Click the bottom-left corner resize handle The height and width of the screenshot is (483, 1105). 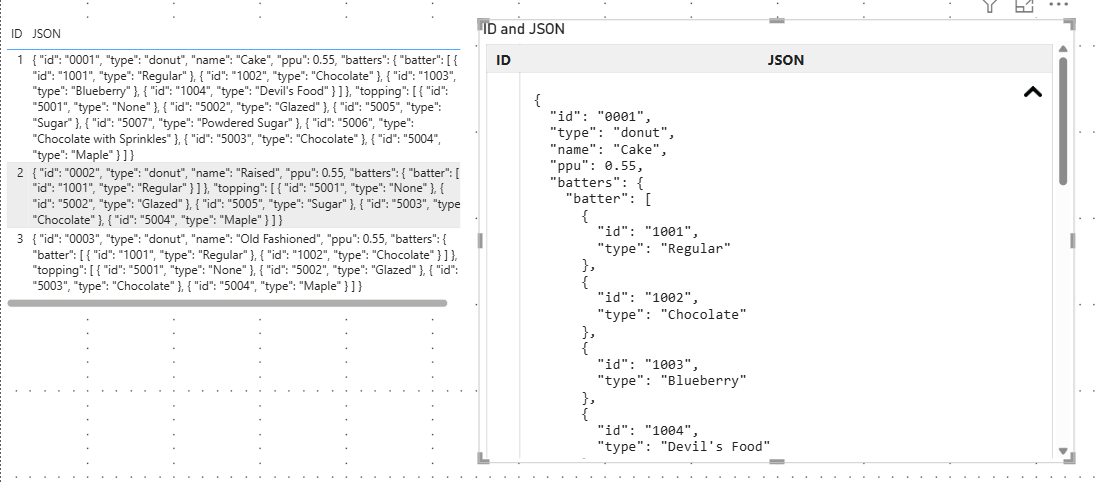[483, 458]
